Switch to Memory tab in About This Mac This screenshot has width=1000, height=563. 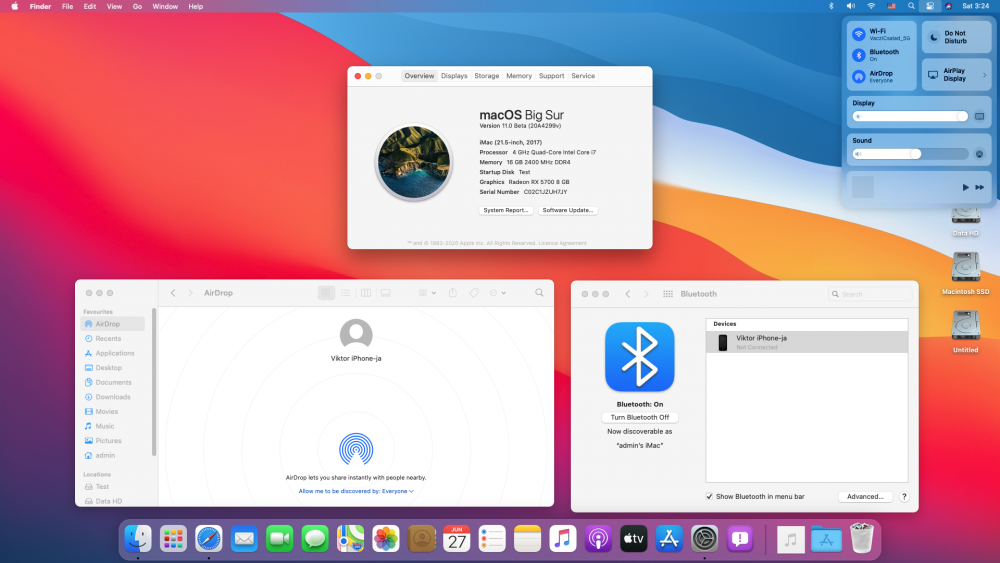519,76
